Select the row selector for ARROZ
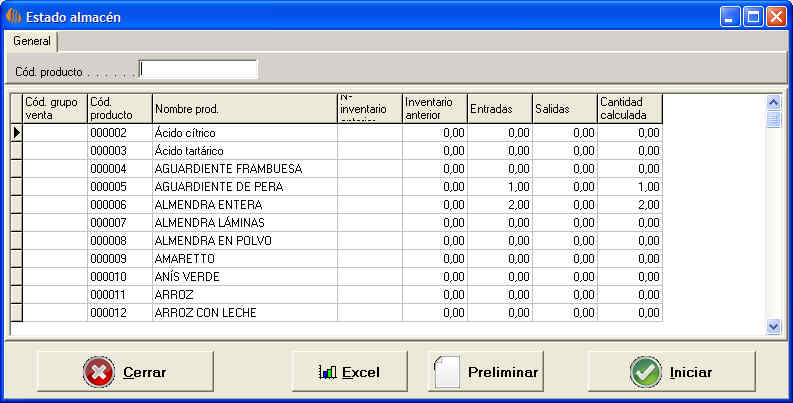The image size is (793, 403). [x=16, y=295]
